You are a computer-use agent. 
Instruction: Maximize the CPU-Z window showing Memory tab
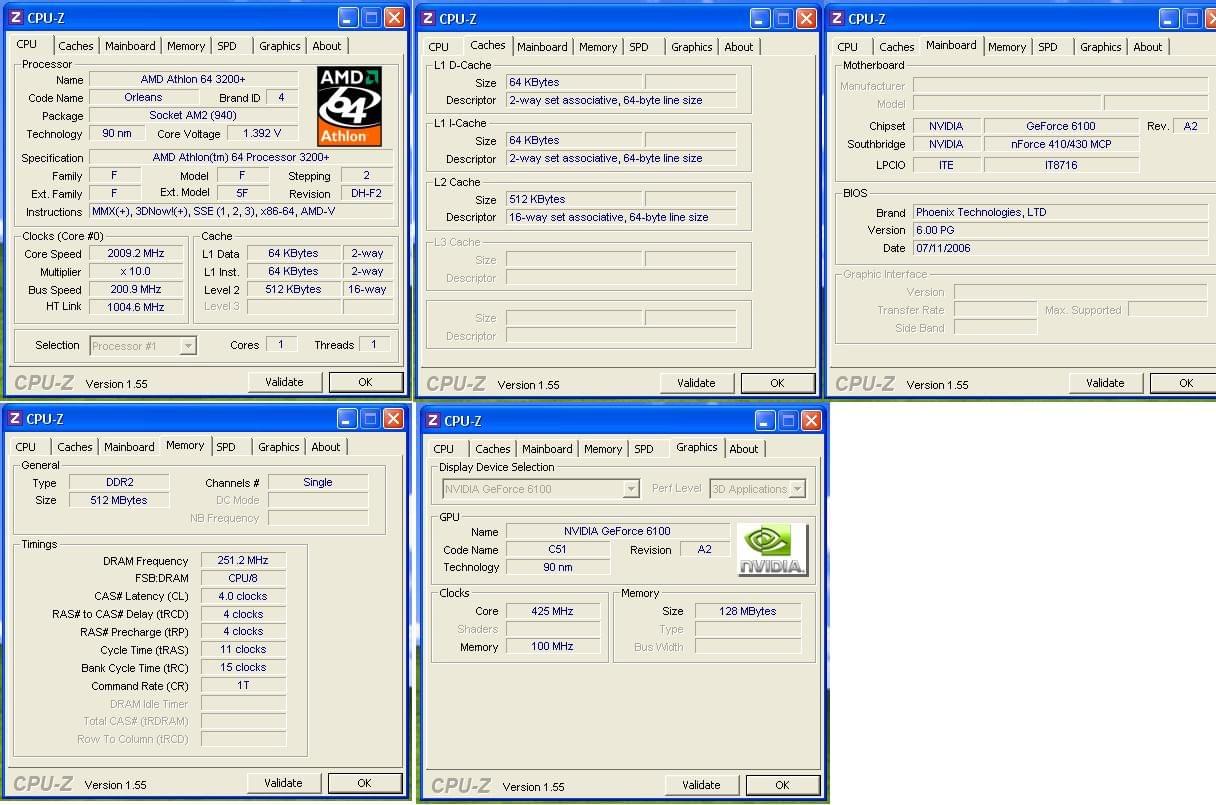[x=371, y=419]
